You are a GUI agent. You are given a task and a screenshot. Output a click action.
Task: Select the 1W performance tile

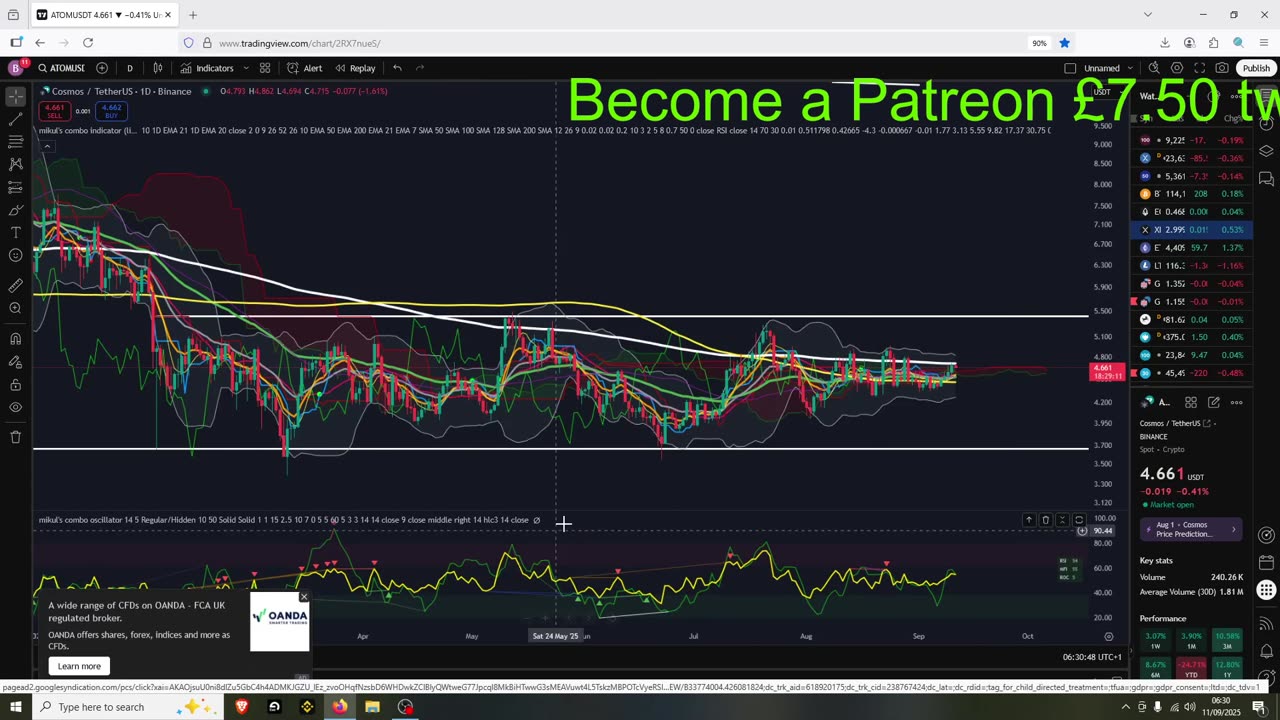[1155, 641]
